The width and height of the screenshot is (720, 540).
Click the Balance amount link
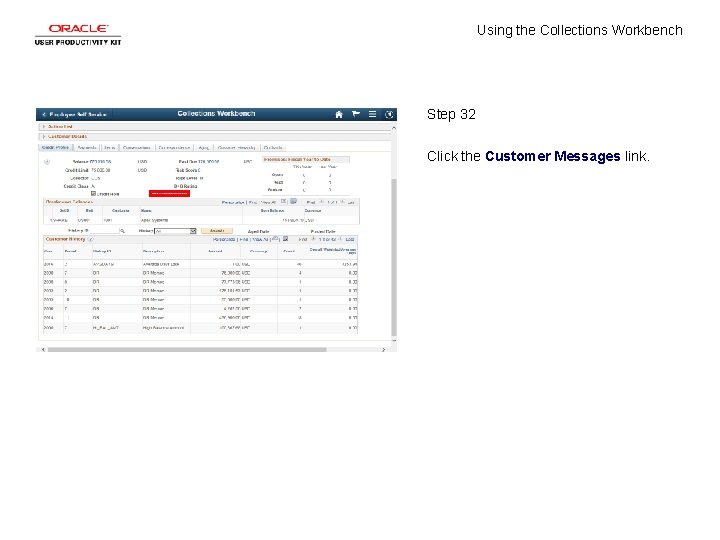[100, 162]
